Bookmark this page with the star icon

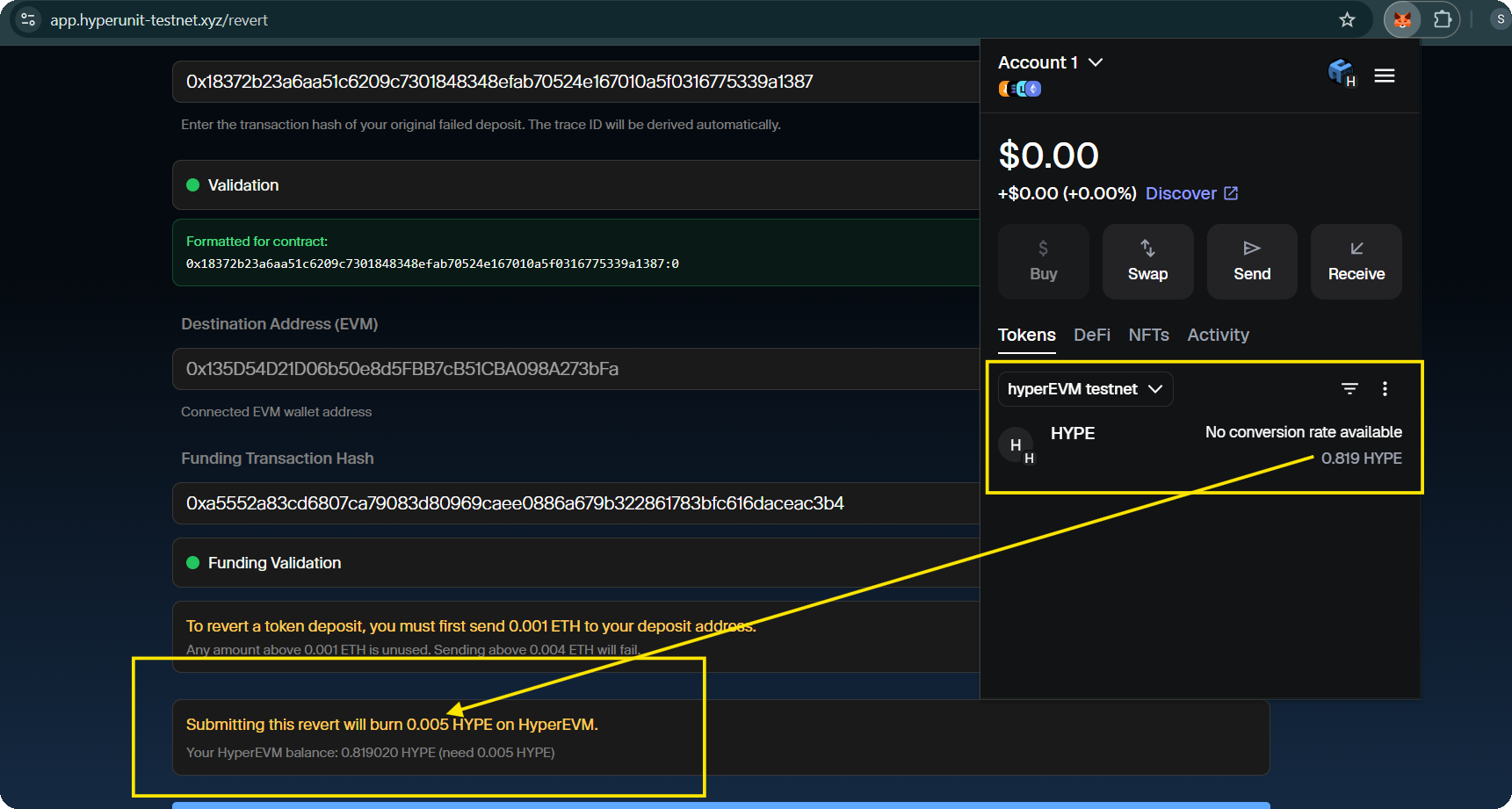(x=1347, y=19)
